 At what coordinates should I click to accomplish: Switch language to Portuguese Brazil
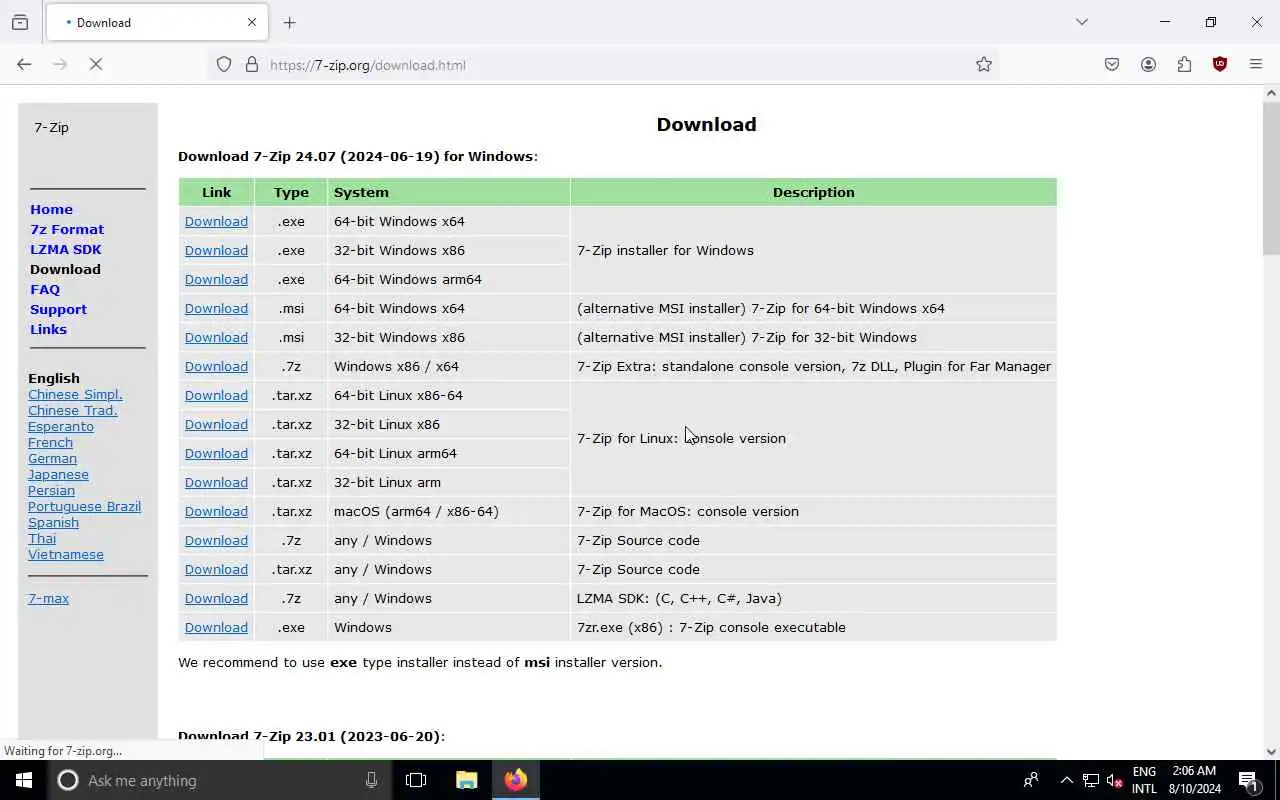(x=84, y=506)
